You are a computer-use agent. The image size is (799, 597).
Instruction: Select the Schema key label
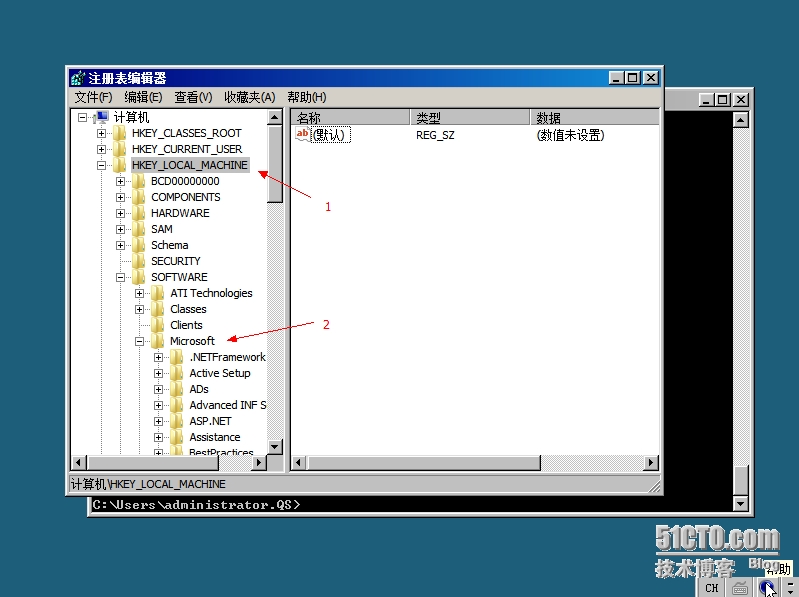pyautogui.click(x=170, y=245)
